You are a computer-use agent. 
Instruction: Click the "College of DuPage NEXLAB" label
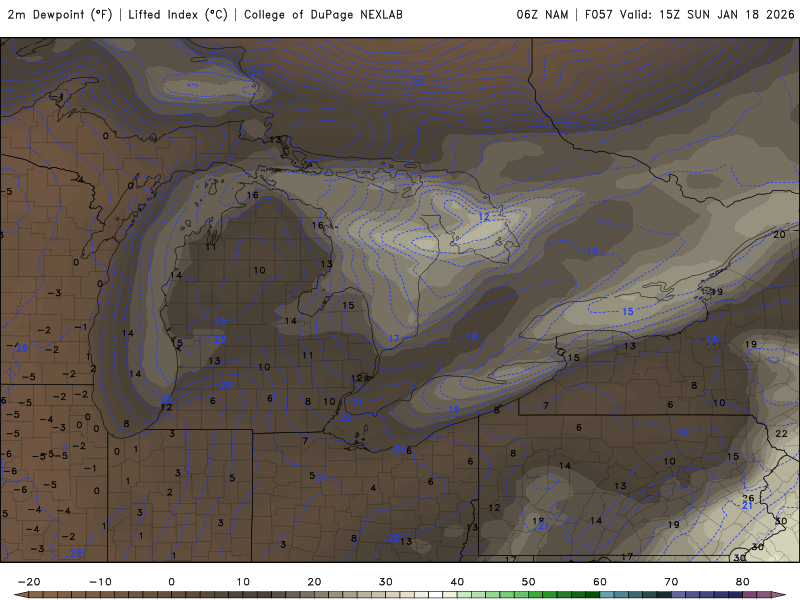(x=323, y=15)
